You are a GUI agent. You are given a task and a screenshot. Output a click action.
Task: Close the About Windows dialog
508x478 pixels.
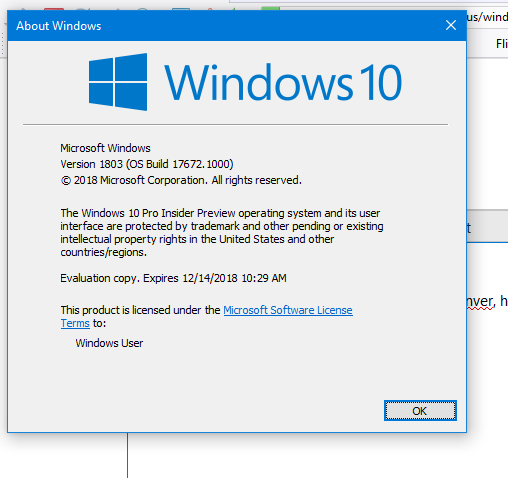coord(451,25)
